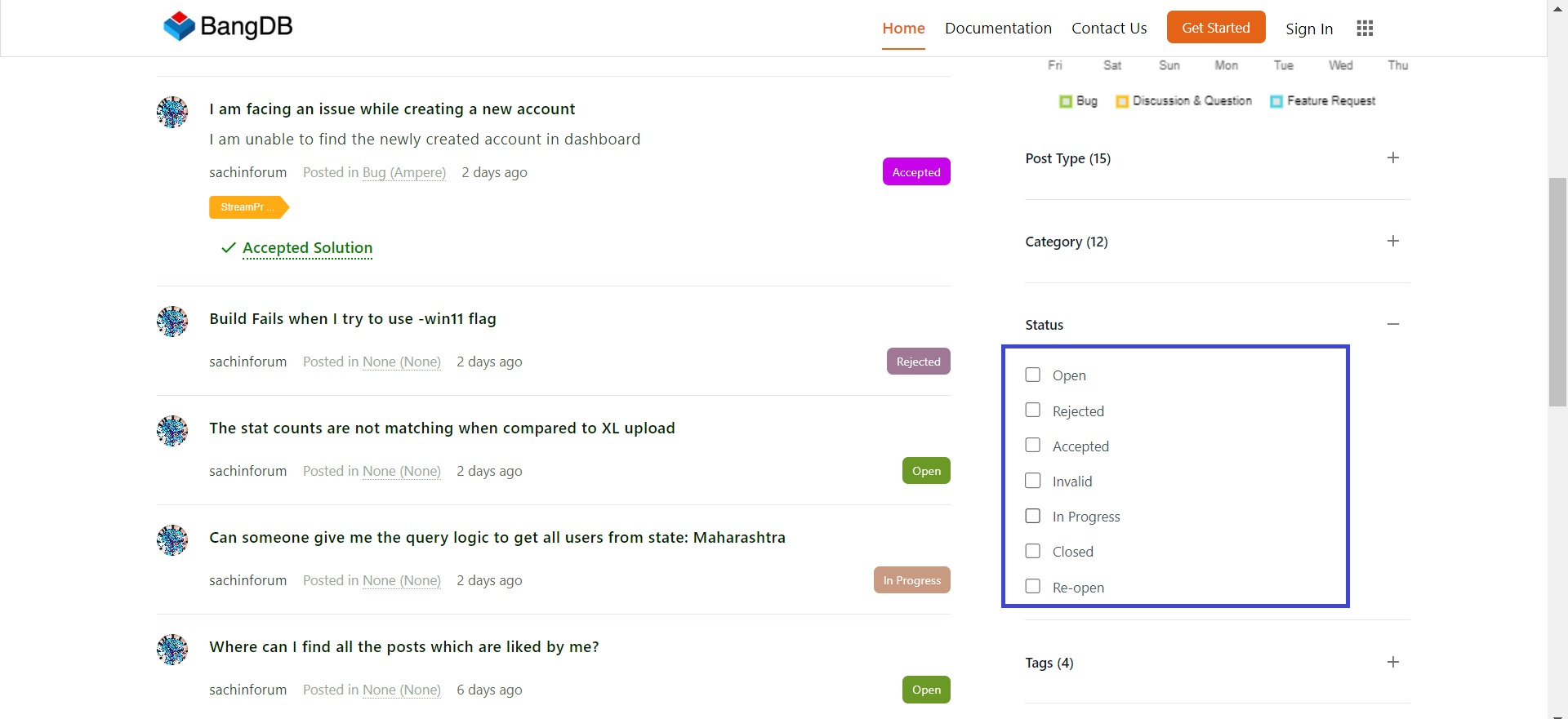Viewport: 1568px width, 719px height.
Task: Click avatar beside stat counts post
Action: coord(172,431)
